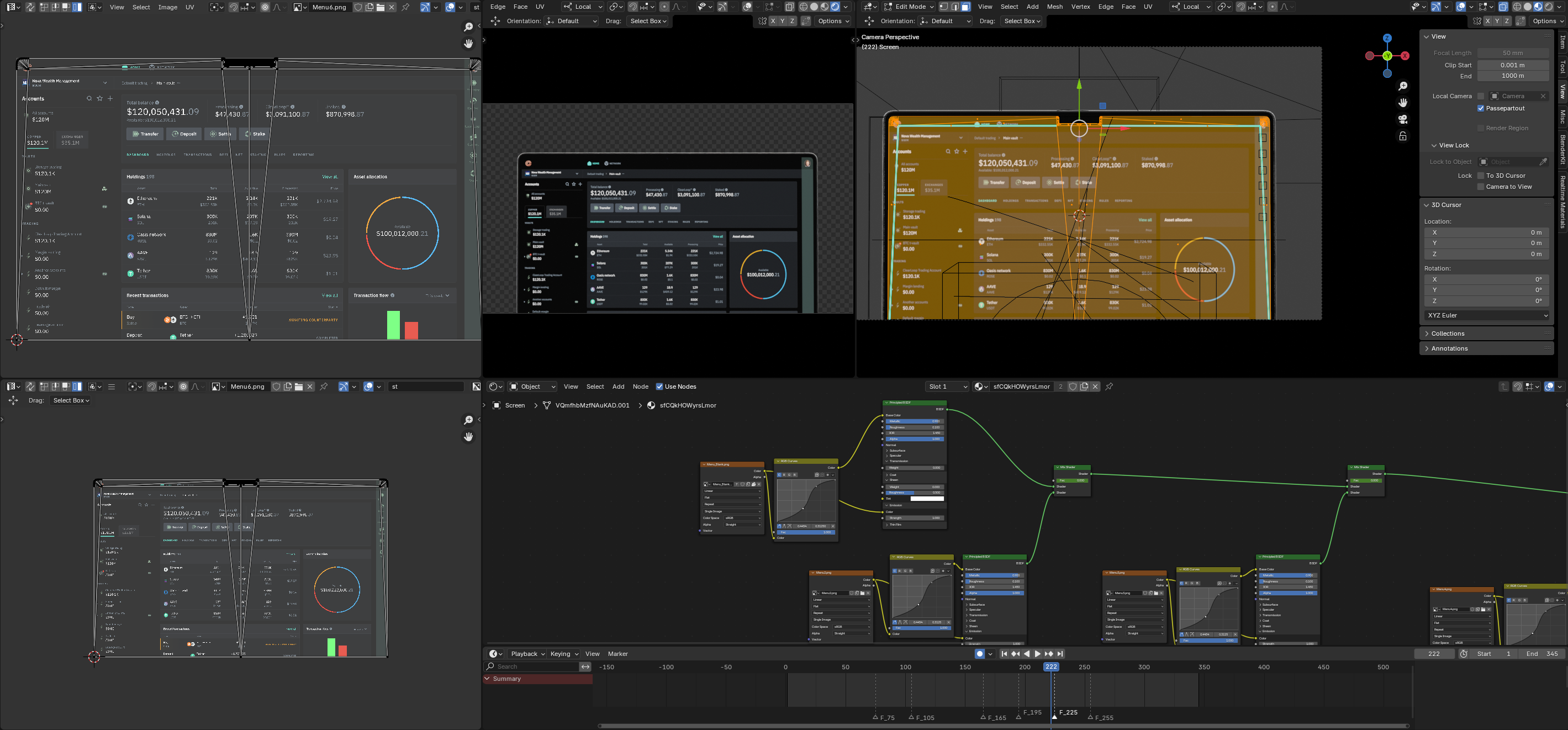The image size is (1568, 730).
Task: Toggle camera view icon in the 3D viewport
Action: click(1402, 119)
